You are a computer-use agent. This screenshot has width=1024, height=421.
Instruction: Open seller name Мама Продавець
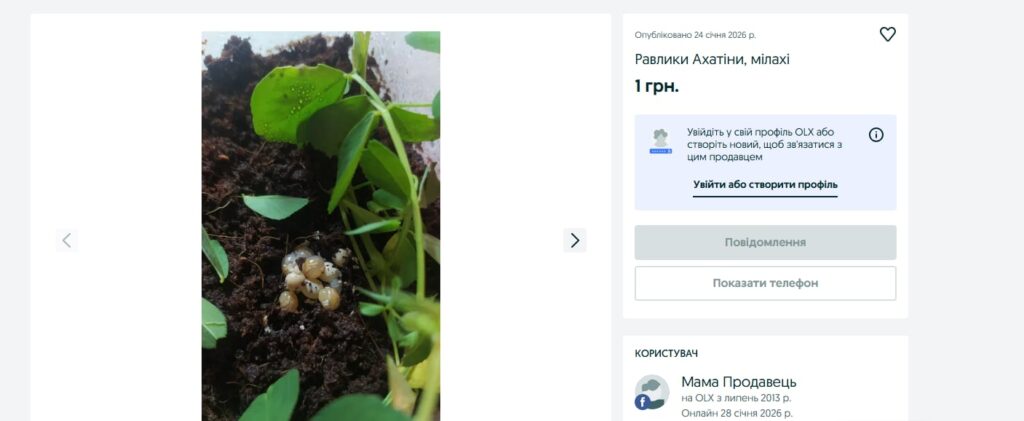click(739, 382)
